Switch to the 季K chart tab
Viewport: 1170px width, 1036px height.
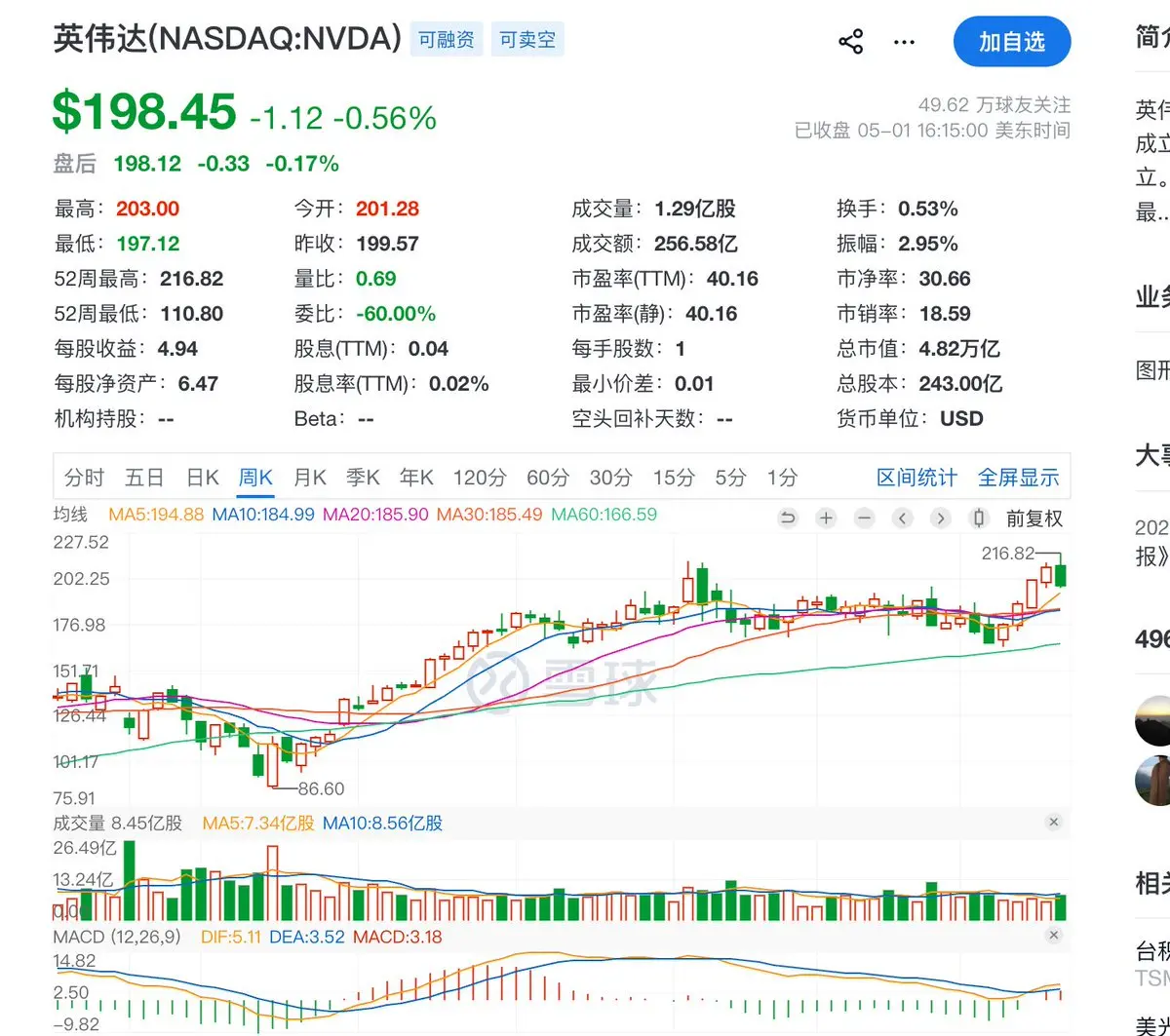tap(363, 478)
